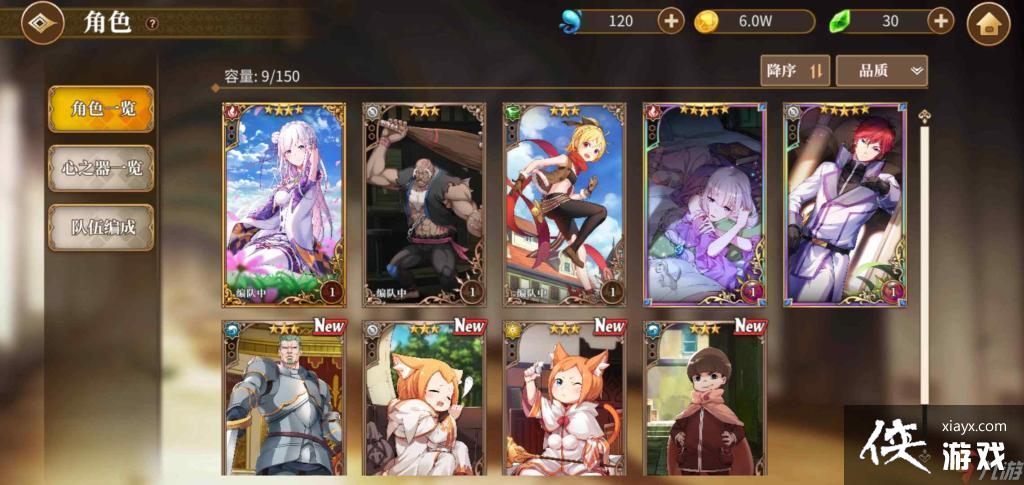Click the character list vertical scrollbar
The image size is (1024, 485).
(x=924, y=261)
